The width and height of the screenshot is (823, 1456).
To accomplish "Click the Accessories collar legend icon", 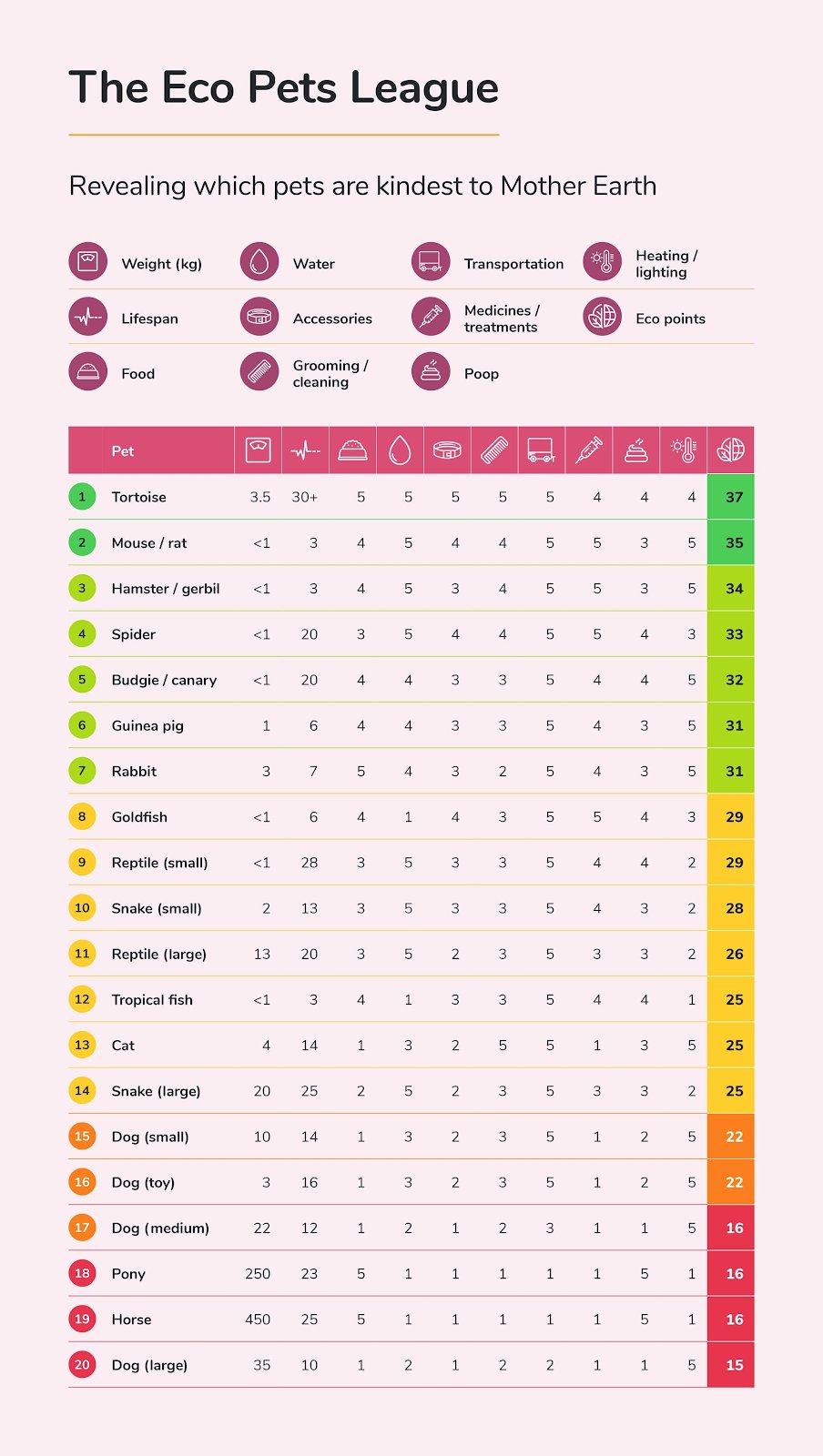I will pyautogui.click(x=259, y=318).
